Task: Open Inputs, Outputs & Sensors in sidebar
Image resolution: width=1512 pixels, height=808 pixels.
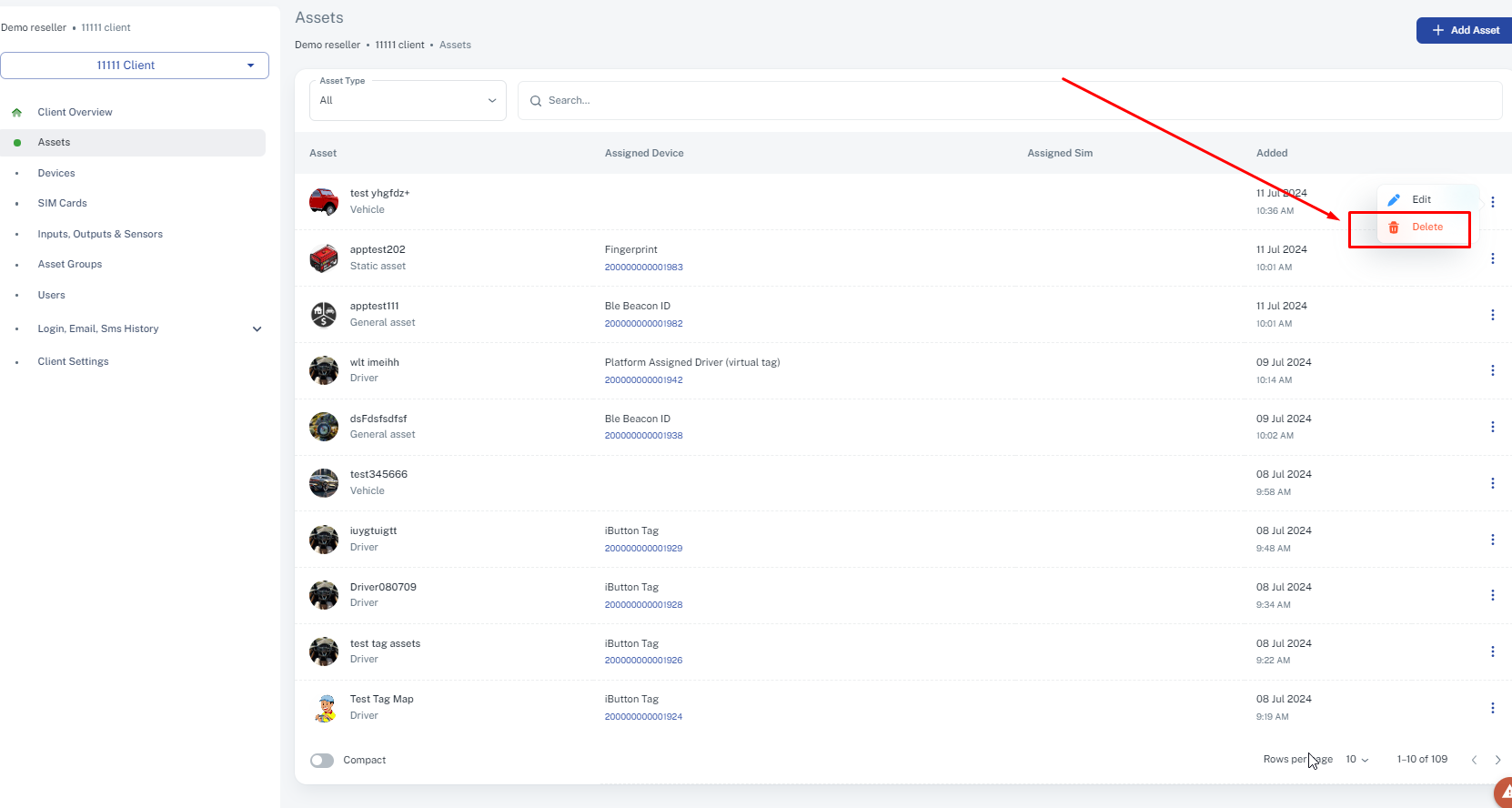Action: [100, 234]
